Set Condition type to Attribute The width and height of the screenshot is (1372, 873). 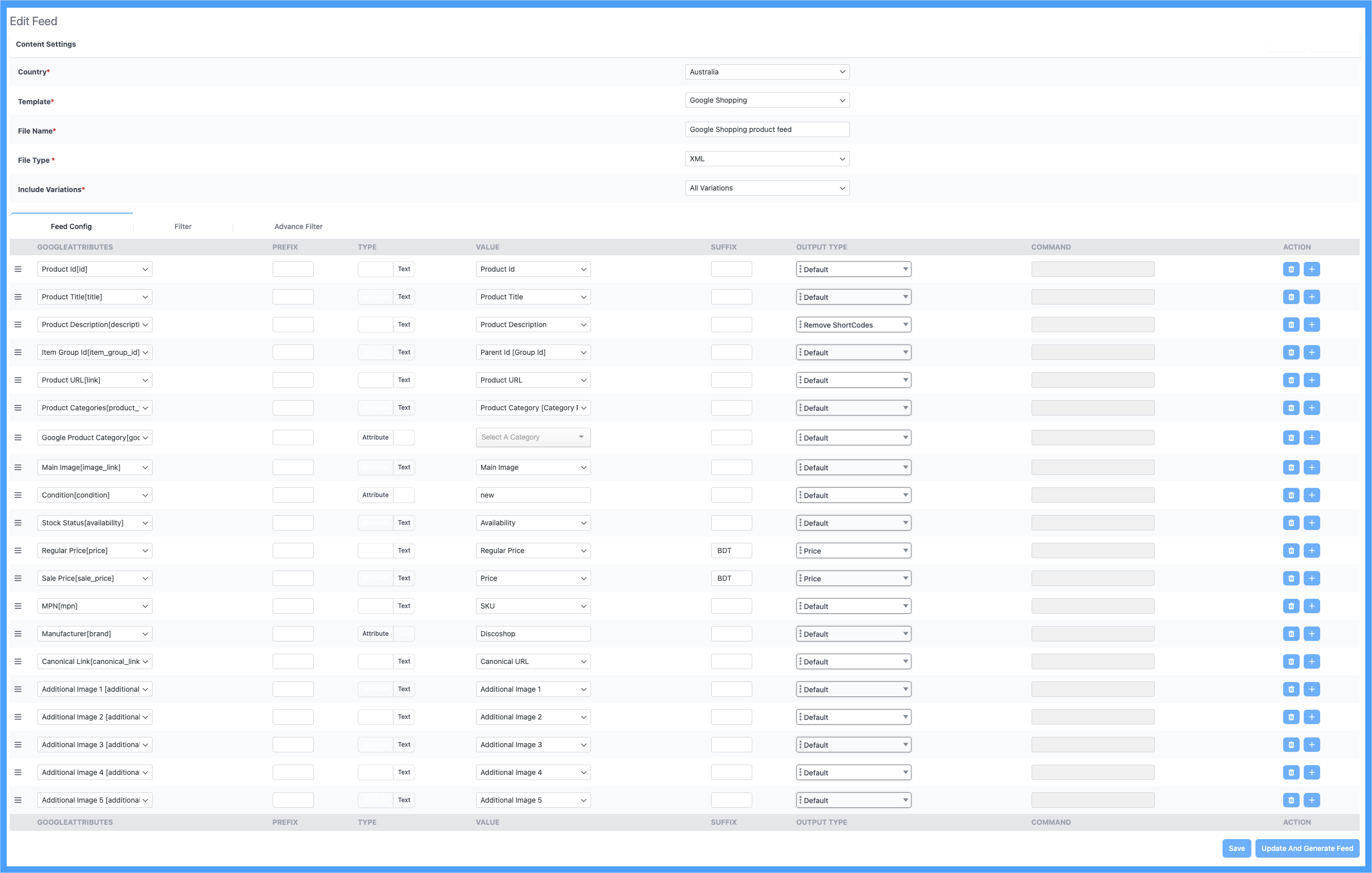(x=375, y=495)
